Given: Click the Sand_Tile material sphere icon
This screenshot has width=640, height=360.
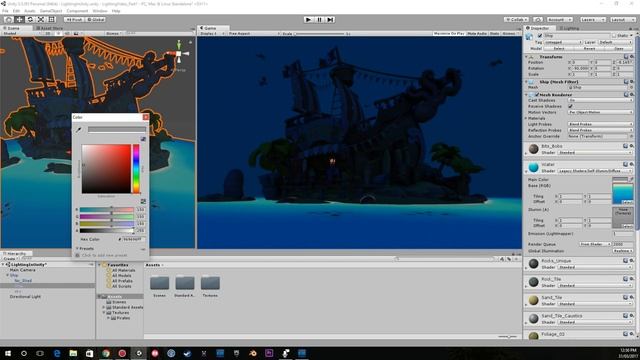Looking at the screenshot, I should click(x=533, y=300).
